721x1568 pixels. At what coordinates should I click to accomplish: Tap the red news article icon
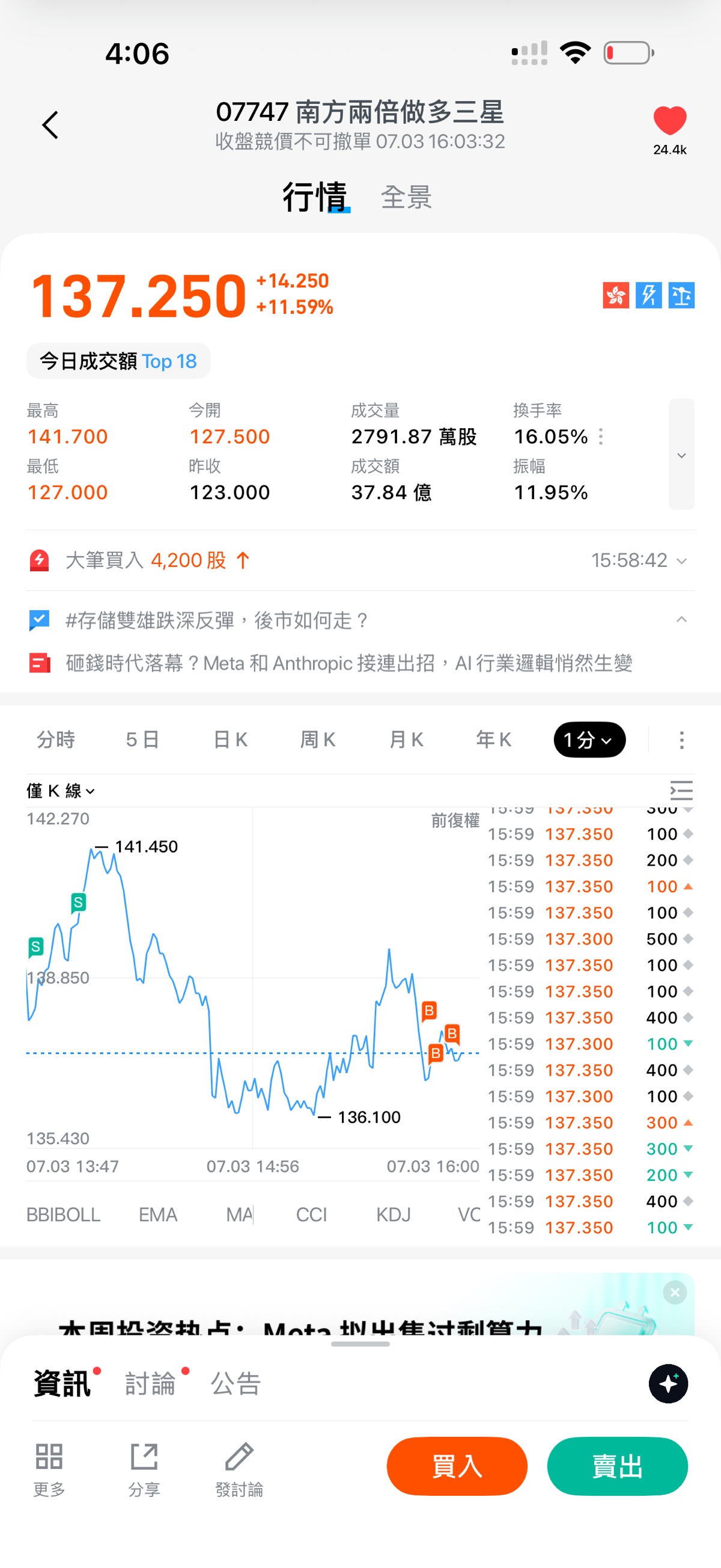(40, 663)
